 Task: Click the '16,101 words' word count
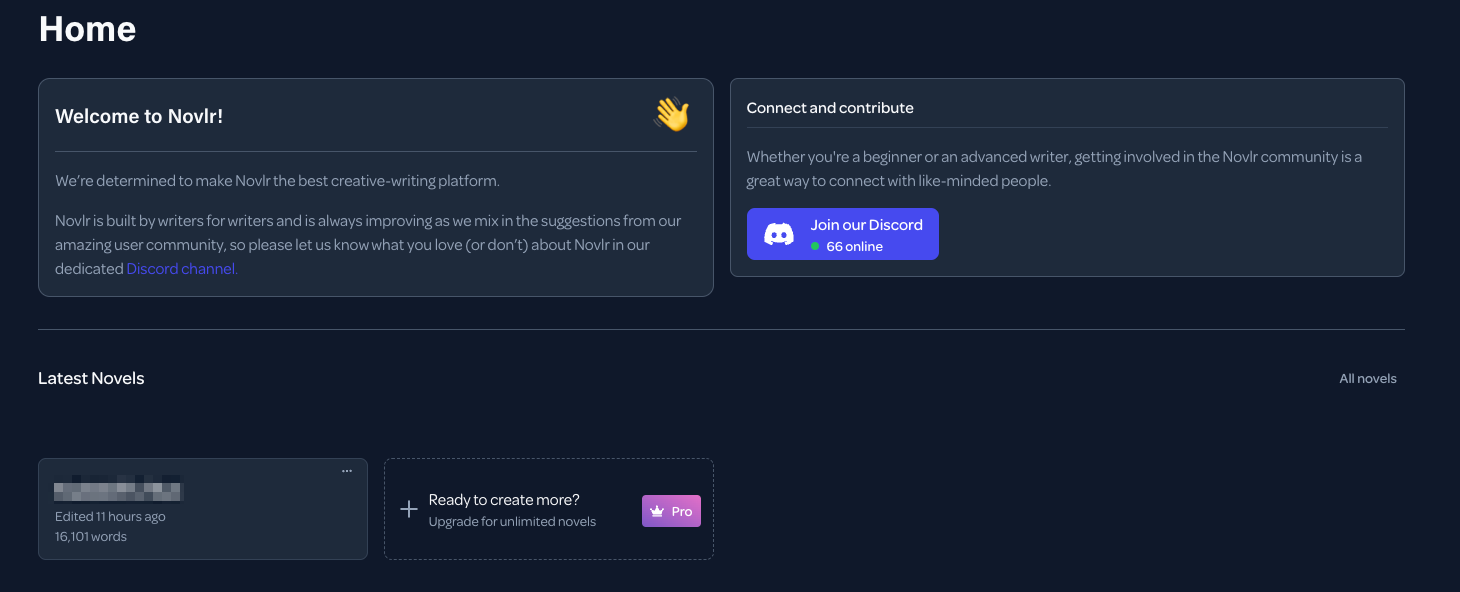click(x=91, y=536)
